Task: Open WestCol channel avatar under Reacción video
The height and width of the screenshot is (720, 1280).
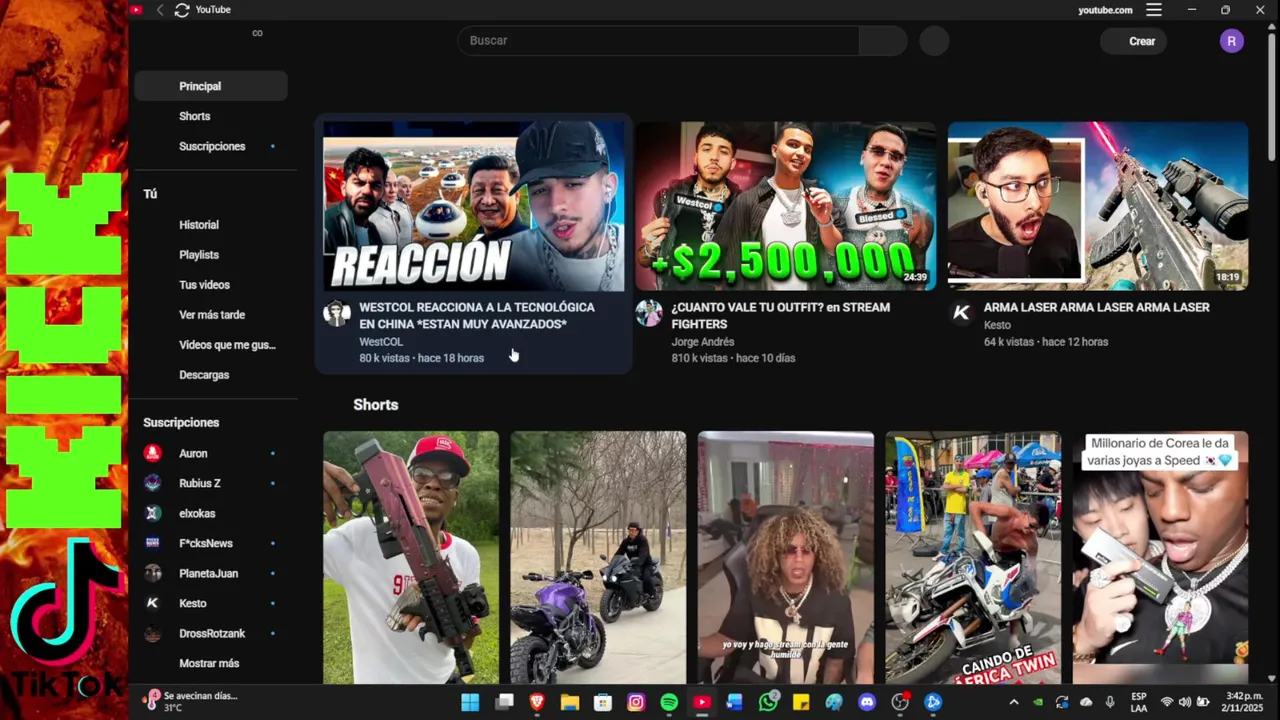Action: click(337, 313)
